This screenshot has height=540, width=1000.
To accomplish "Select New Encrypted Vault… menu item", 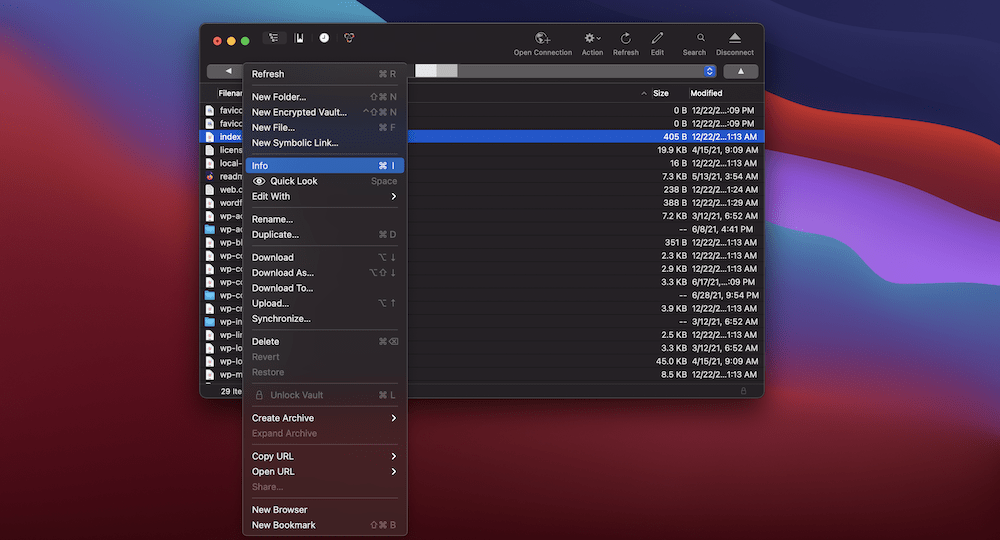I will [325, 112].
